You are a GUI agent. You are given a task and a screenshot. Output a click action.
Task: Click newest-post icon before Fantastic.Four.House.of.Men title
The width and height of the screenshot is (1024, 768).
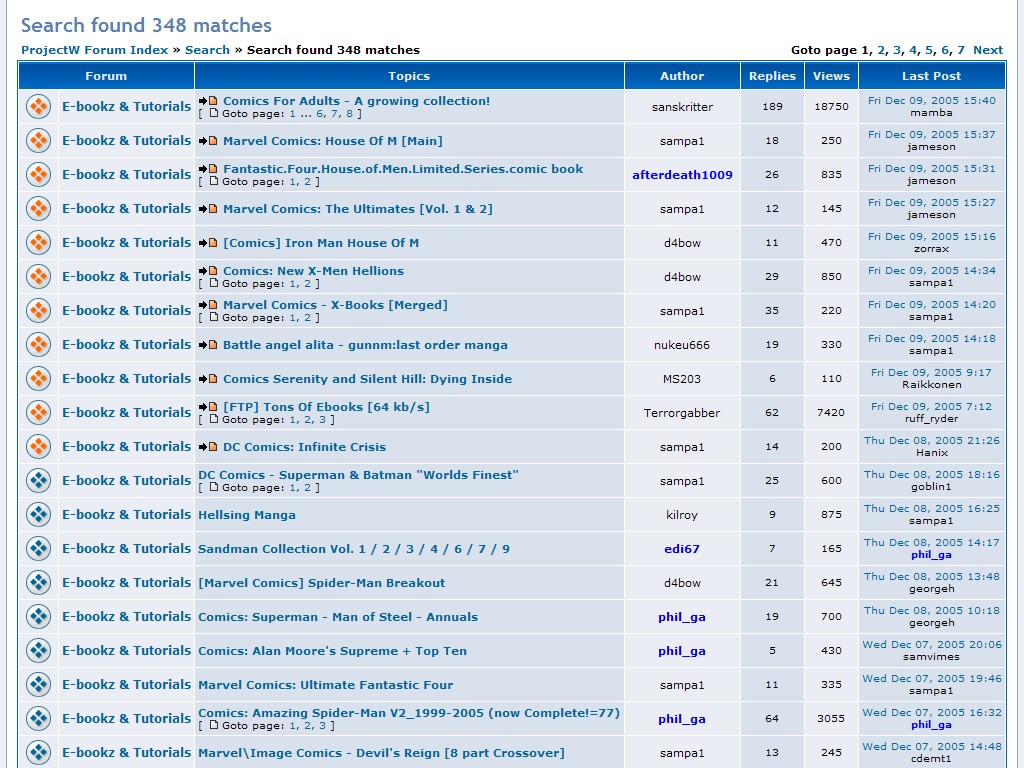click(x=208, y=169)
